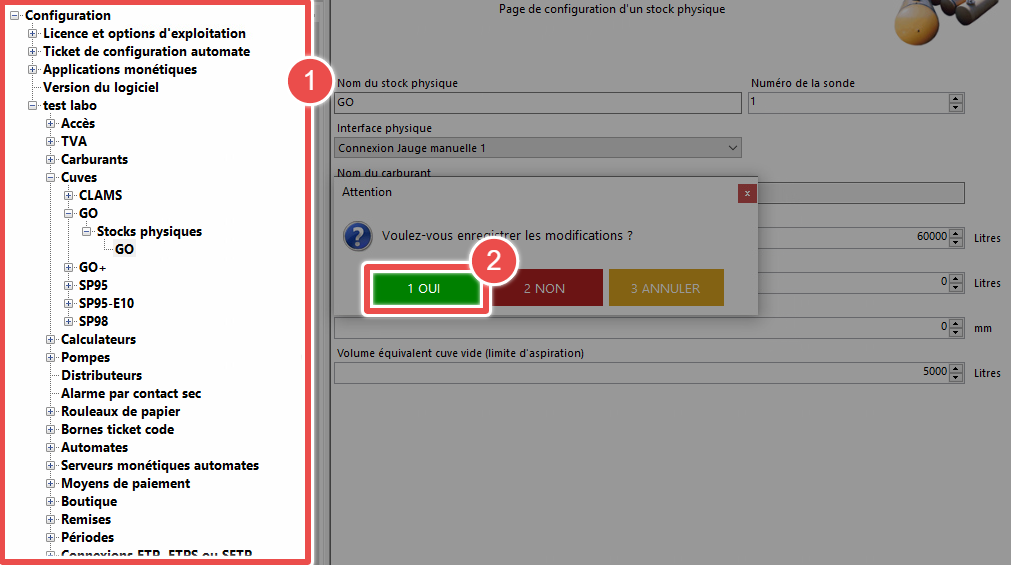Collapse the Stocks physiques node

pos(87,232)
